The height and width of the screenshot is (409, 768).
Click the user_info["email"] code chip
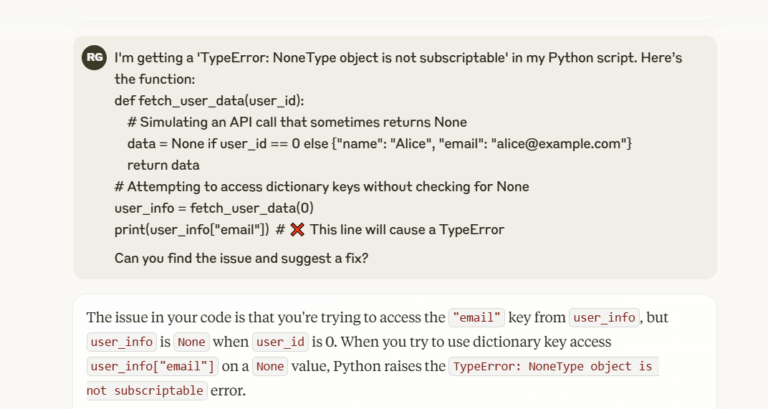pos(150,366)
